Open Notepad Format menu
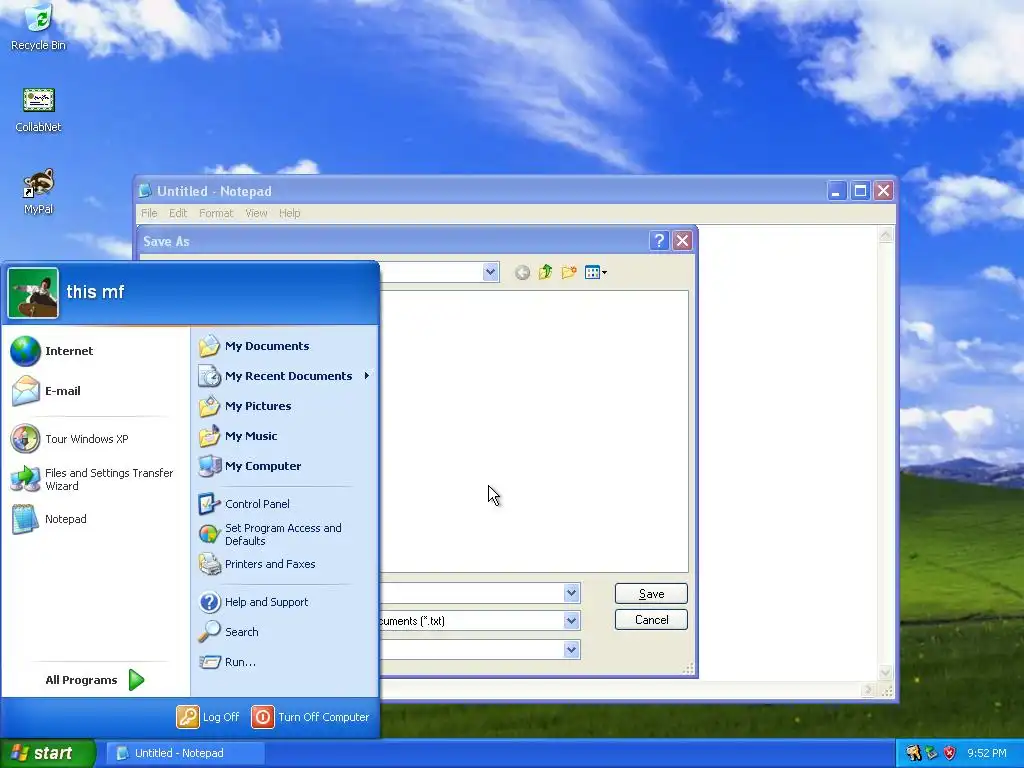Viewport: 1024px width, 768px height. click(x=216, y=213)
